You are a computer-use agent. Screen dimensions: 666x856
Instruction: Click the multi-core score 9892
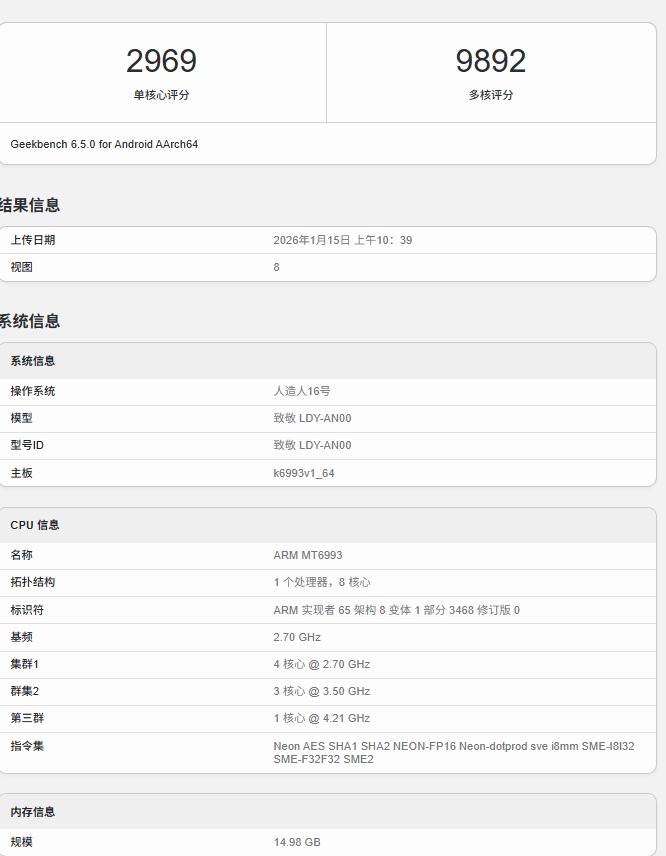[490, 61]
